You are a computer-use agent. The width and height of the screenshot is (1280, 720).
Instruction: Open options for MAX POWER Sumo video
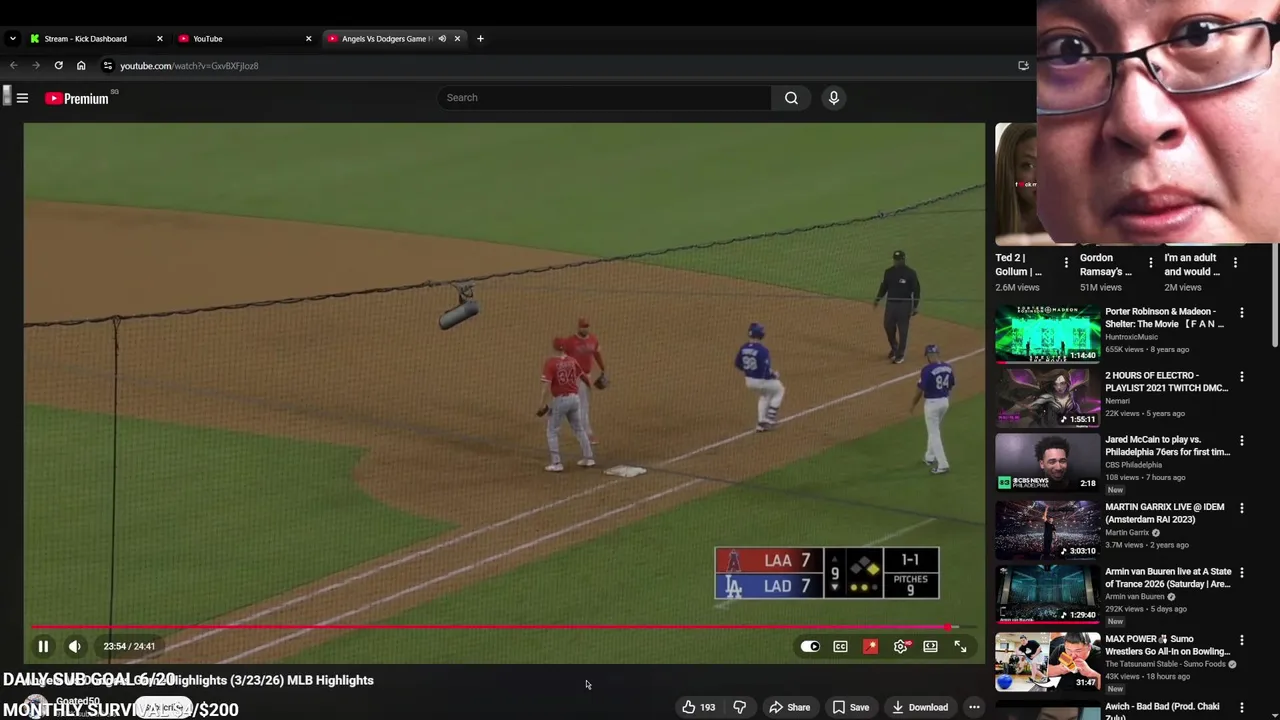[1242, 640]
